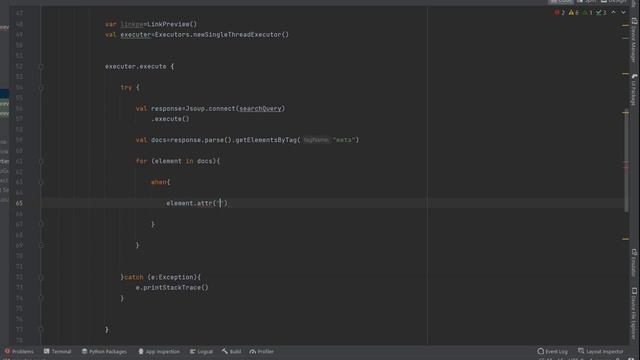This screenshot has width=640, height=360.
Task: Open Emulator side panel
Action: pos(634,262)
